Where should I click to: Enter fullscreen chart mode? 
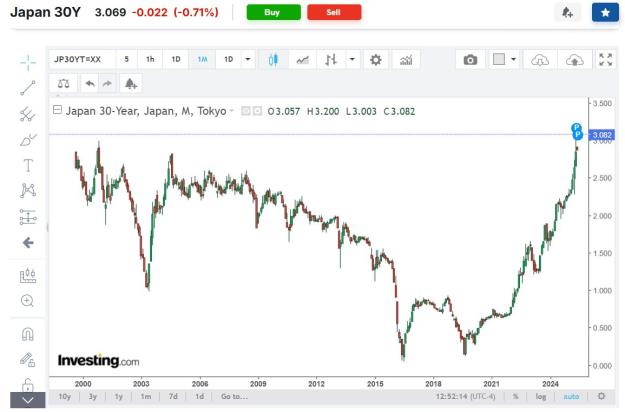click(x=605, y=60)
